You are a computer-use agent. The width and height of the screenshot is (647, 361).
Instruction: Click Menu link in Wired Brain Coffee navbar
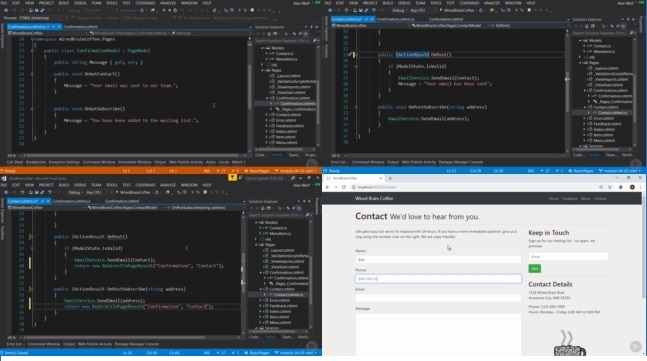click(585, 198)
